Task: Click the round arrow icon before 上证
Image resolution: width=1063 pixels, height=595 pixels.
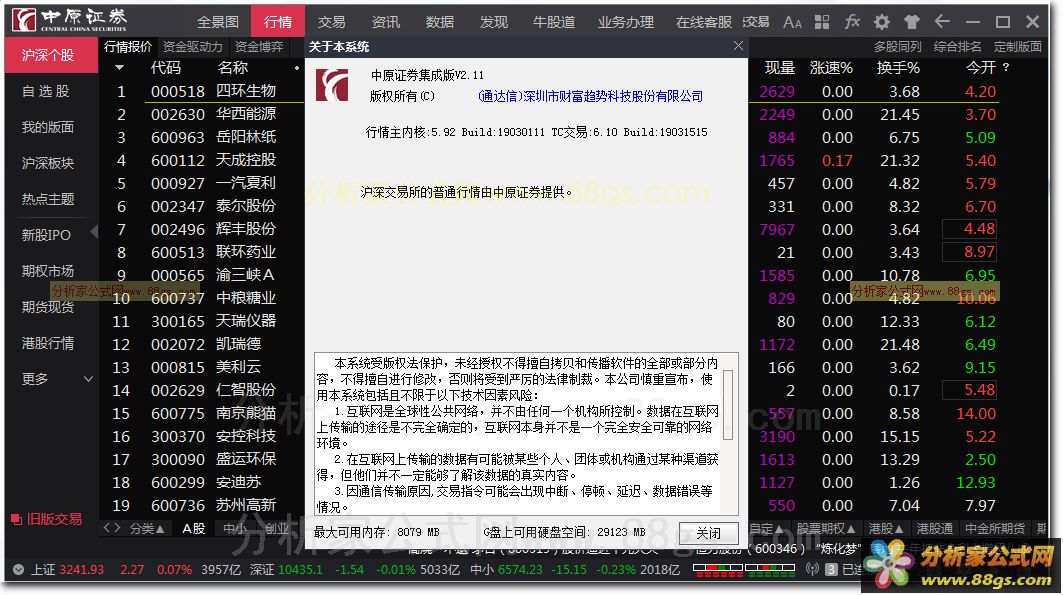Action: (x=18, y=570)
